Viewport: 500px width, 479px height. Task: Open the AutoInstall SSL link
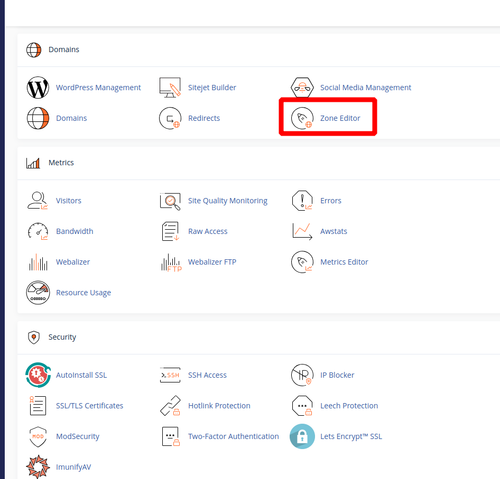[81, 375]
